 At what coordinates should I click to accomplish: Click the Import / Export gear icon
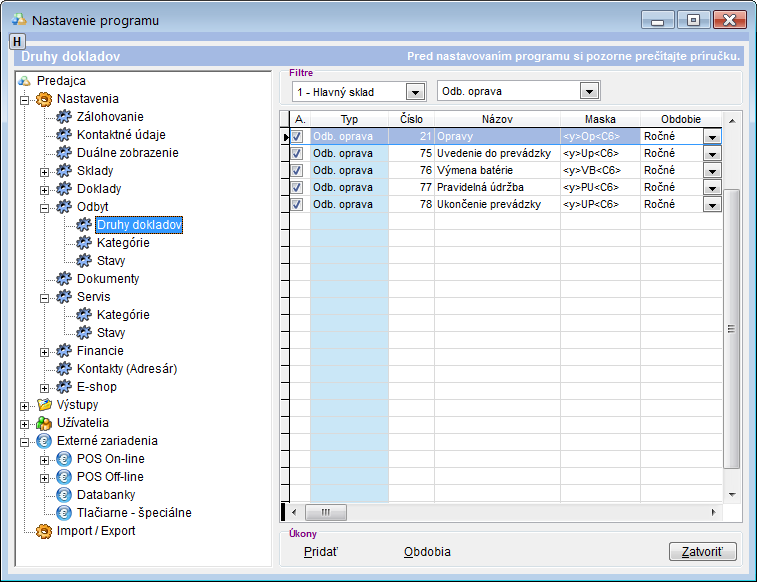44,531
